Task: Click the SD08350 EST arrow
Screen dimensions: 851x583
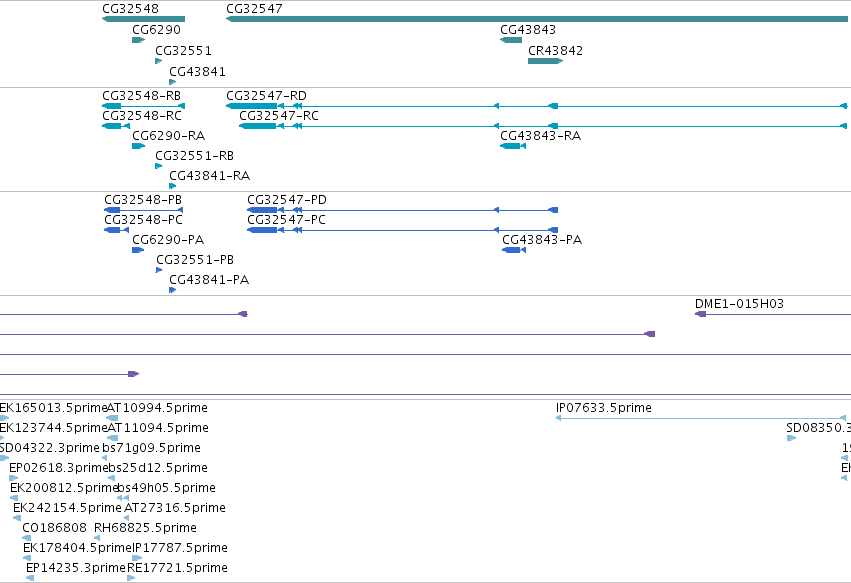Action: point(791,438)
